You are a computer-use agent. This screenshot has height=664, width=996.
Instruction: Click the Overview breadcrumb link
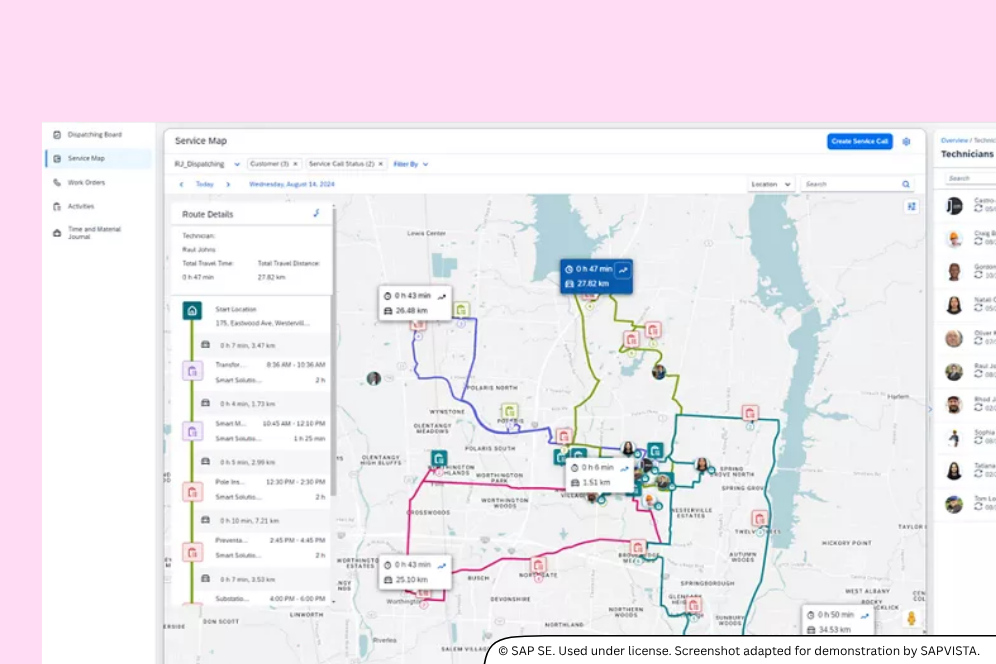[x=954, y=140]
